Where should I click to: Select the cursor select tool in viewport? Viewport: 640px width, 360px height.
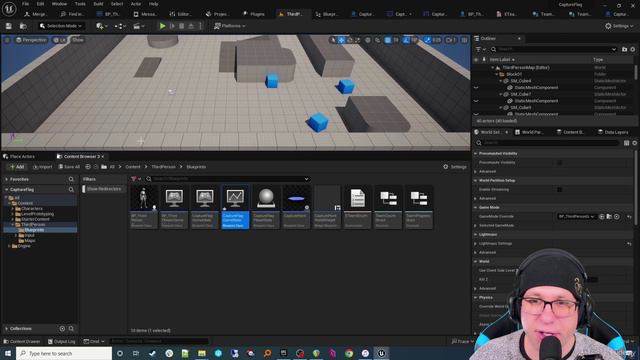pos(333,40)
